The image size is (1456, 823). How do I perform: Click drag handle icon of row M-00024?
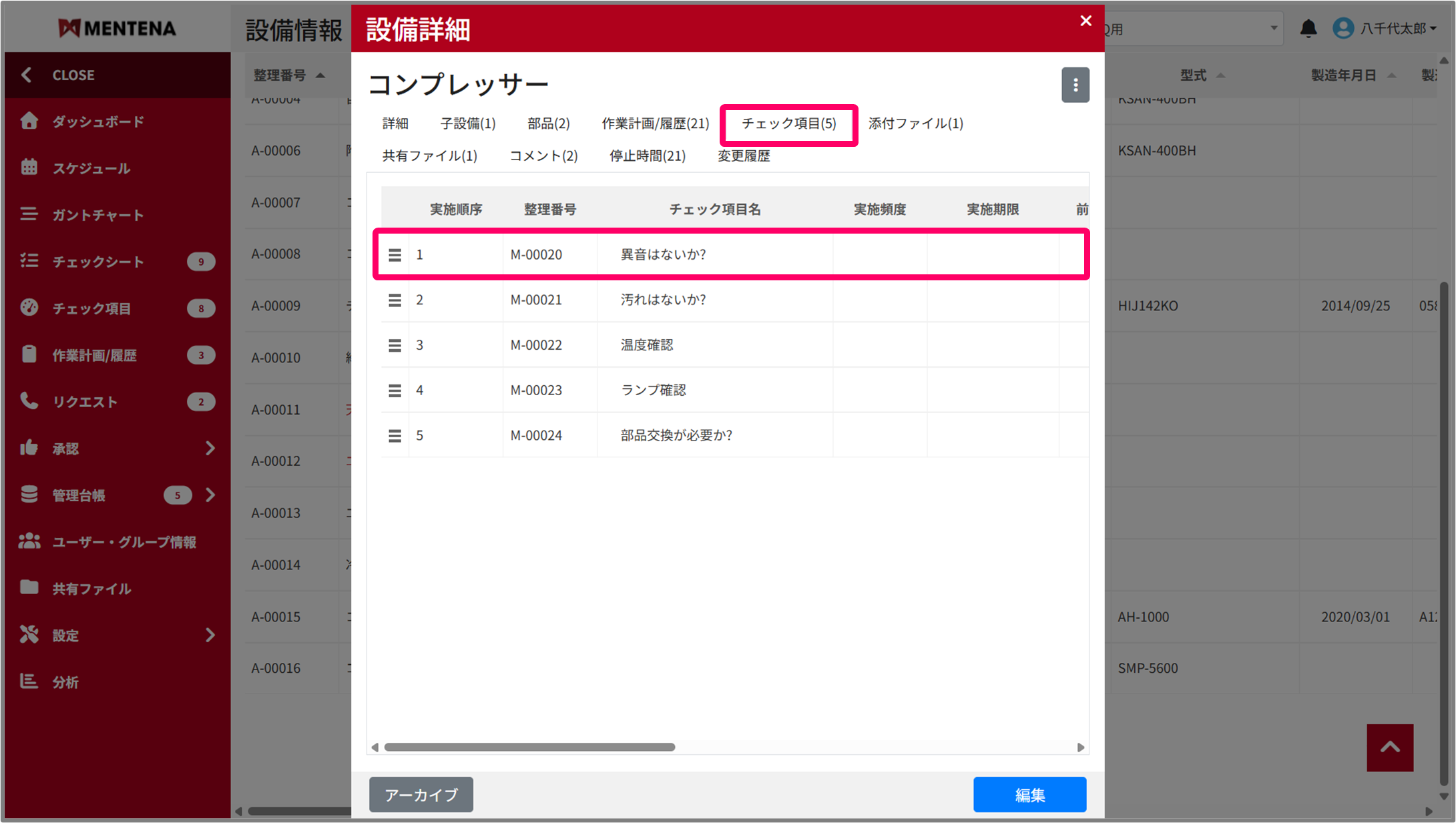tap(395, 436)
